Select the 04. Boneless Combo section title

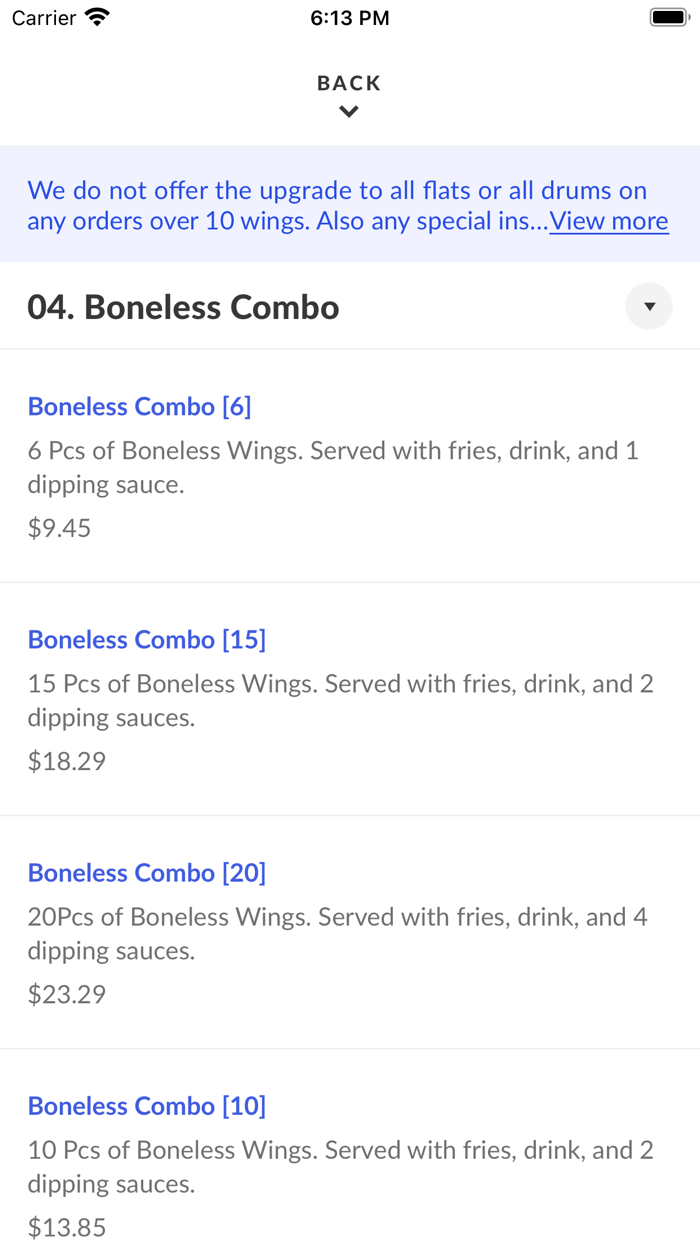click(184, 307)
